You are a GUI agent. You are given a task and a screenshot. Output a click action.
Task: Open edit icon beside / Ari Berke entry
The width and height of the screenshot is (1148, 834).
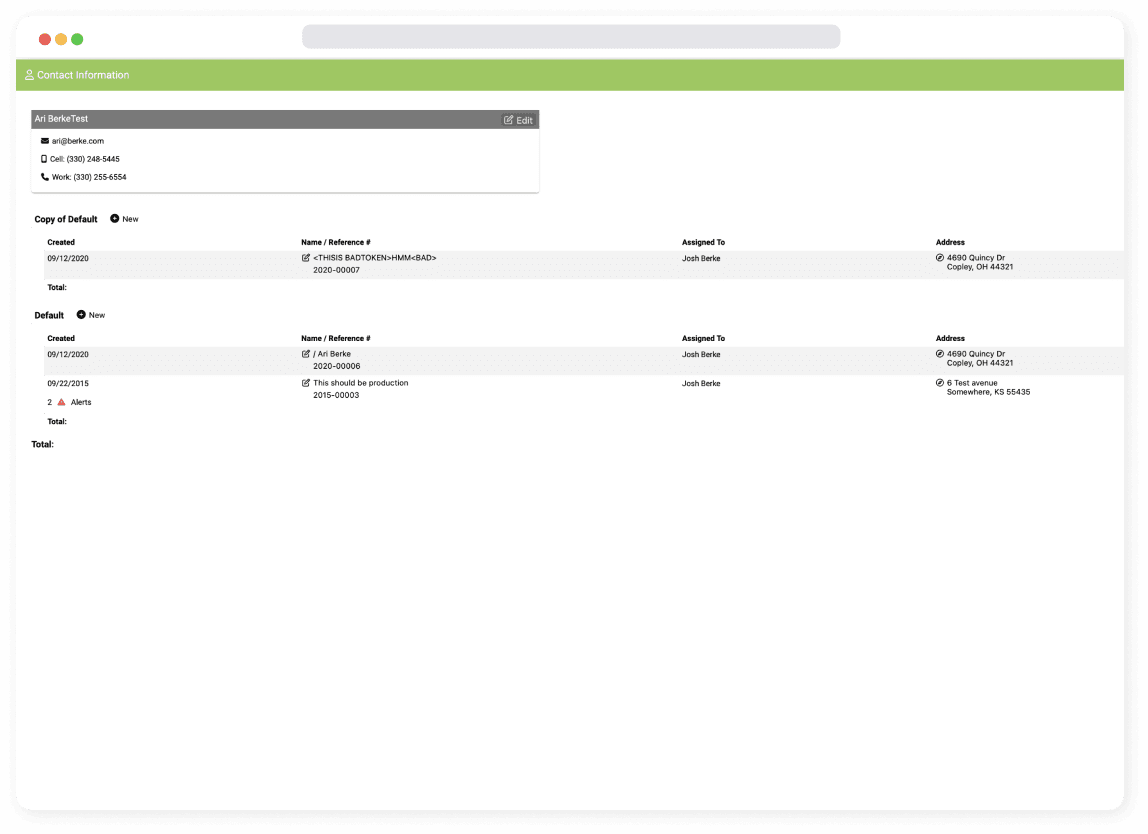click(306, 354)
